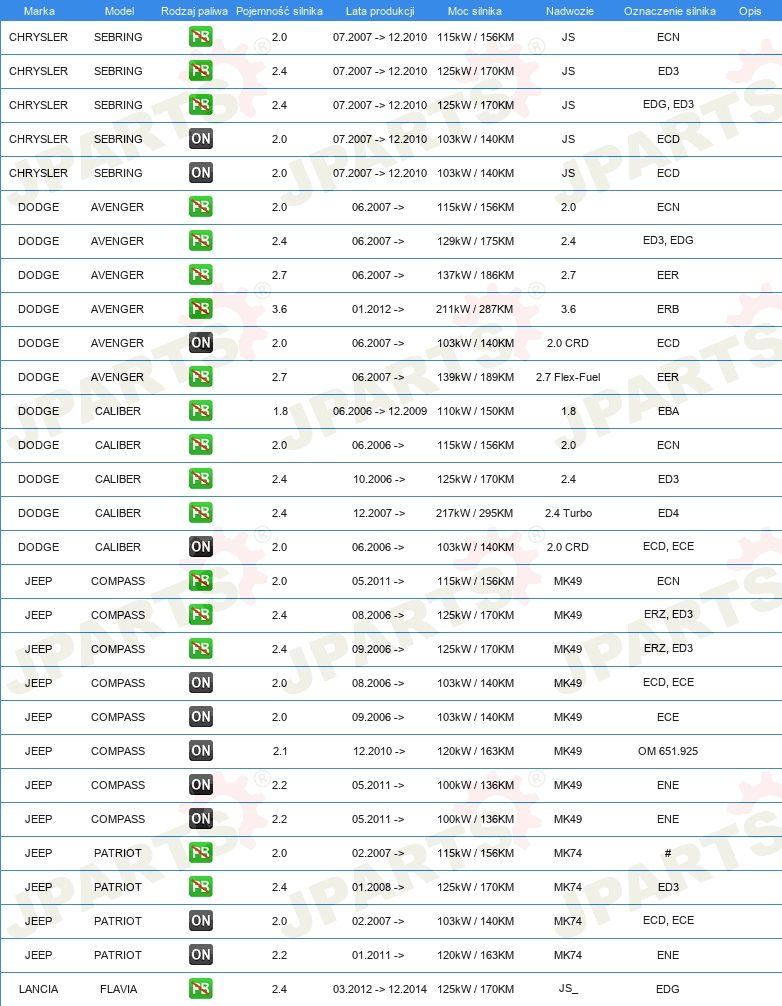
Task: Click the Nadwozie column header
Action: pos(570,11)
